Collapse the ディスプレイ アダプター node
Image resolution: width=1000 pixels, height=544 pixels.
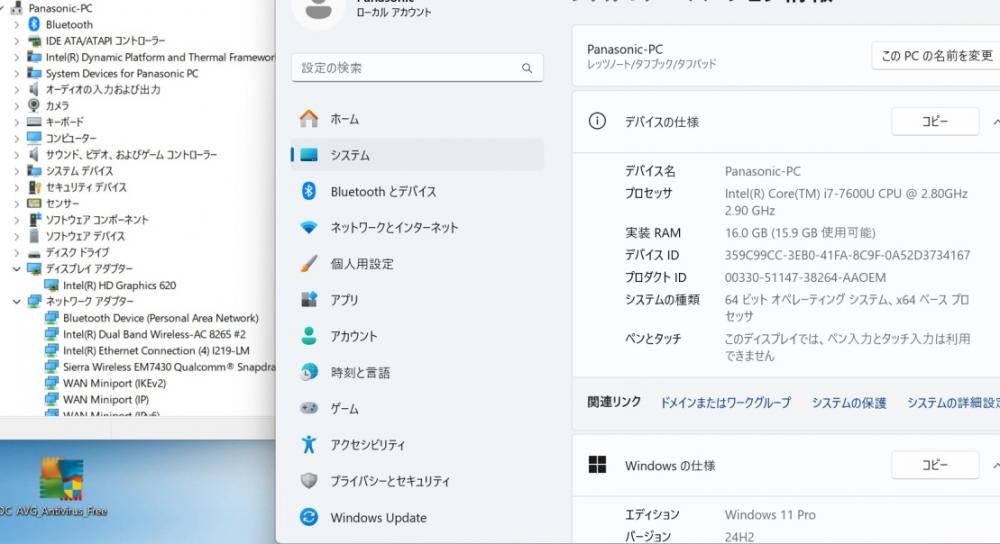point(17,268)
